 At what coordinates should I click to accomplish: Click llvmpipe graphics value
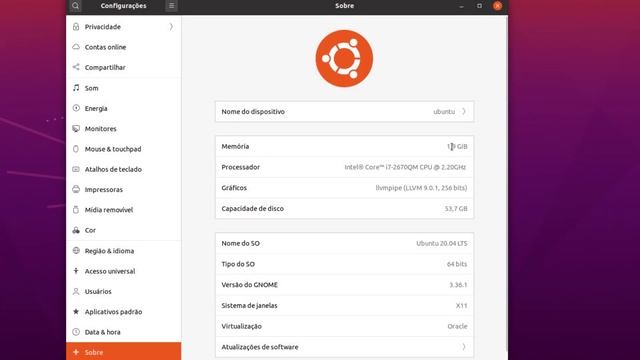tap(421, 188)
